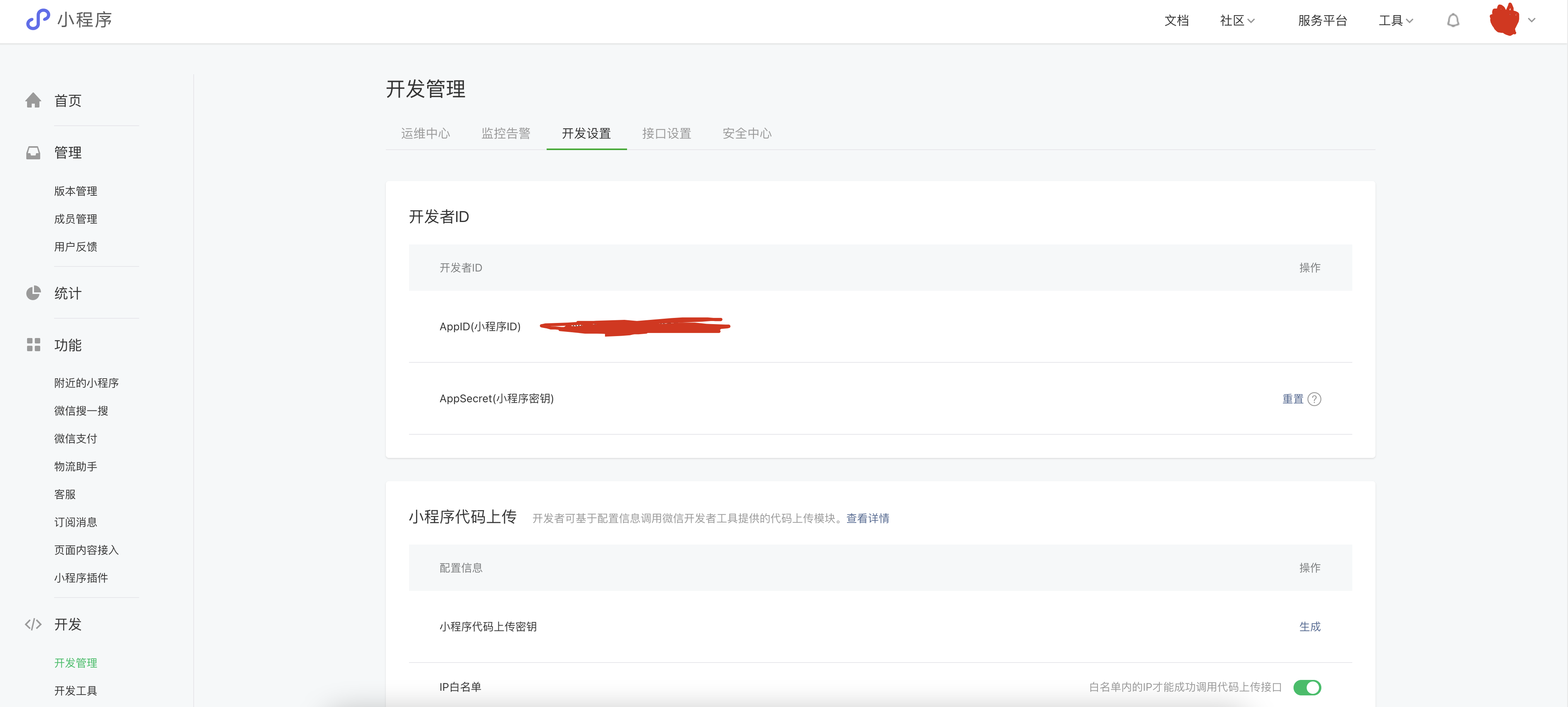Switch to the 运维中心 tab
Screen dimensions: 1568x707
click(x=426, y=133)
